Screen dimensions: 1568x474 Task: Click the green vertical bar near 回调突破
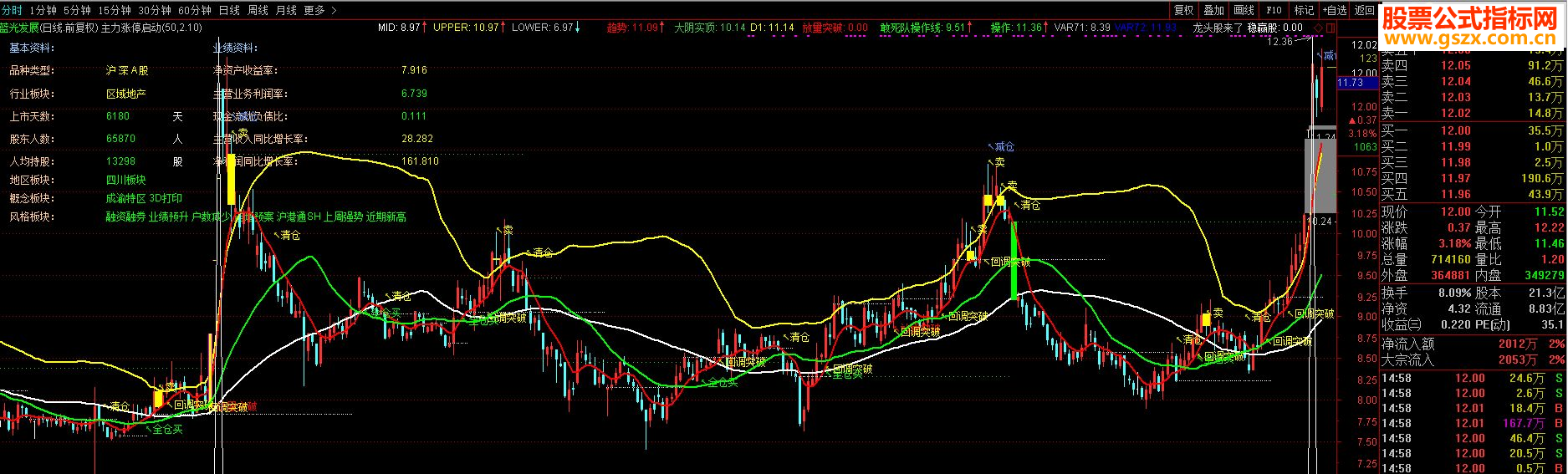click(x=1014, y=260)
